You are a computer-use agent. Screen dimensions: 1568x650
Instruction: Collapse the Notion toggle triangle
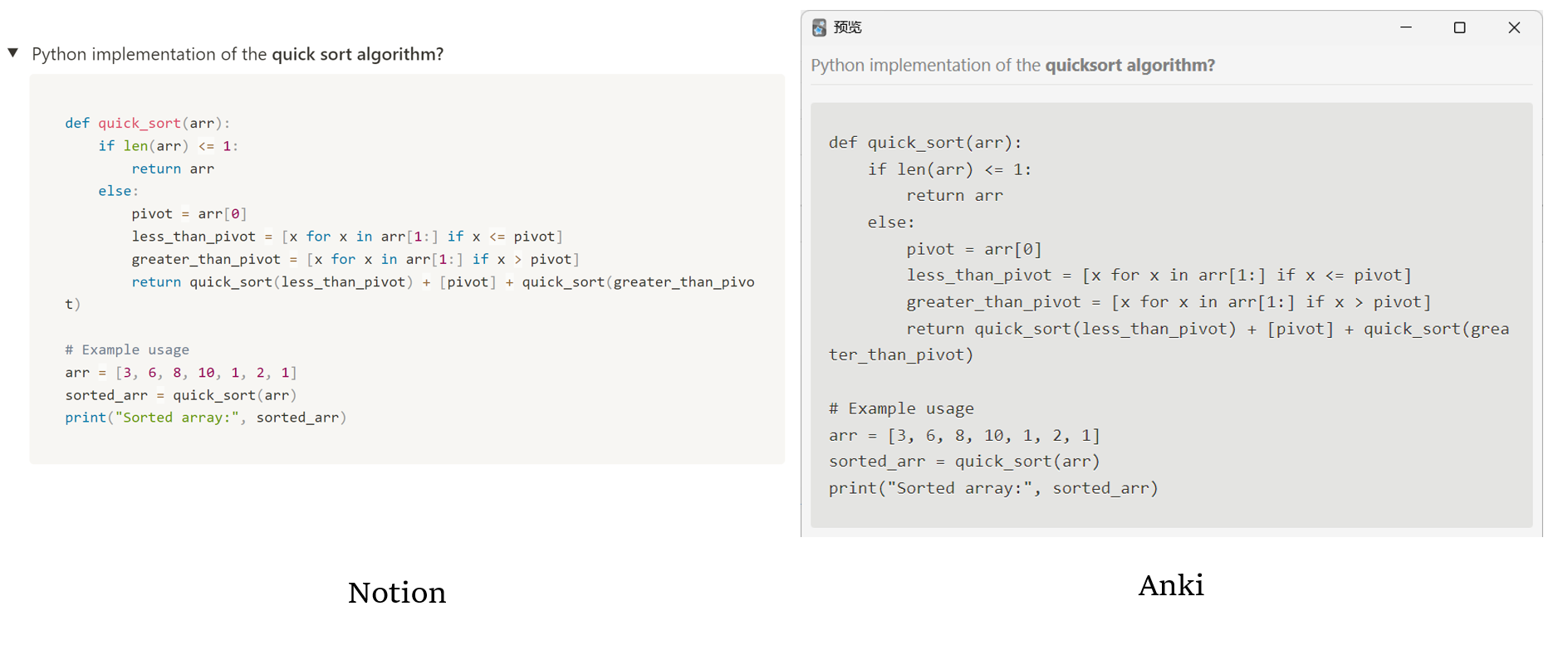[x=12, y=52]
